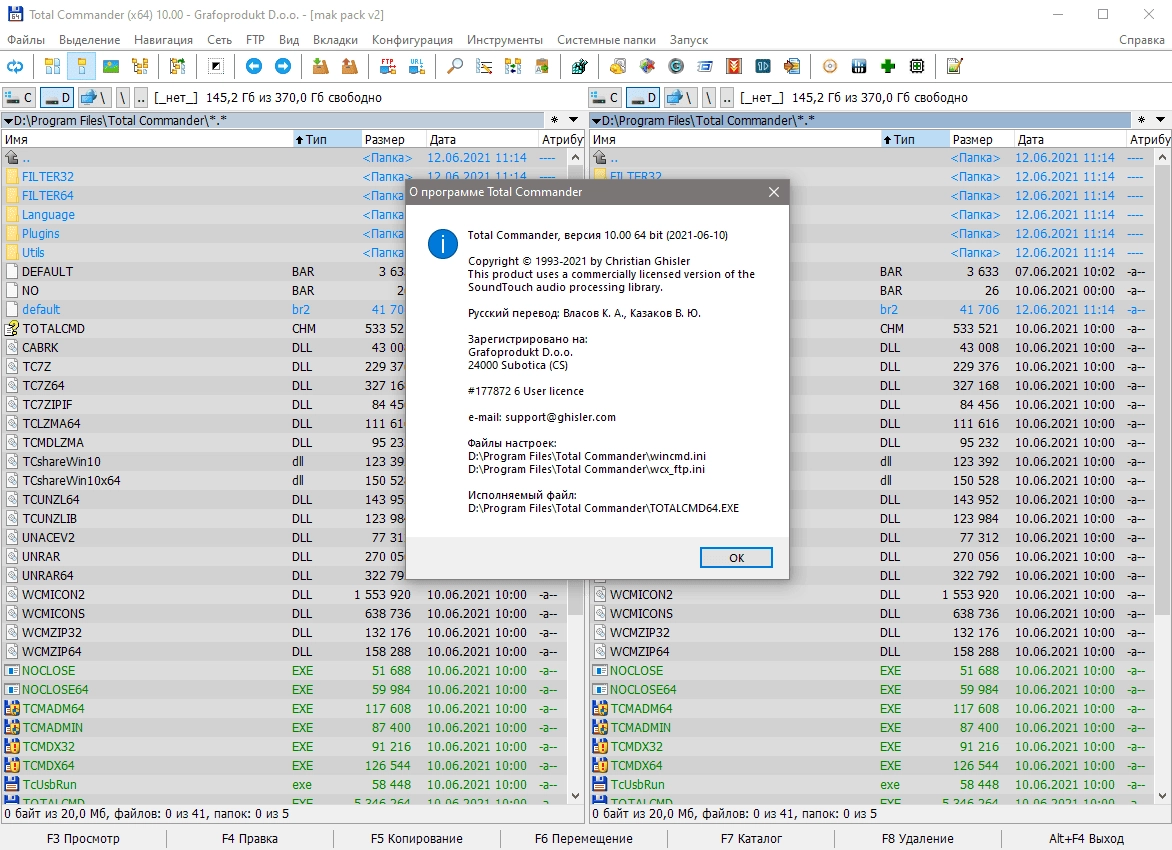Open the Файлы menu
This screenshot has height=850, width=1172.
coord(25,40)
